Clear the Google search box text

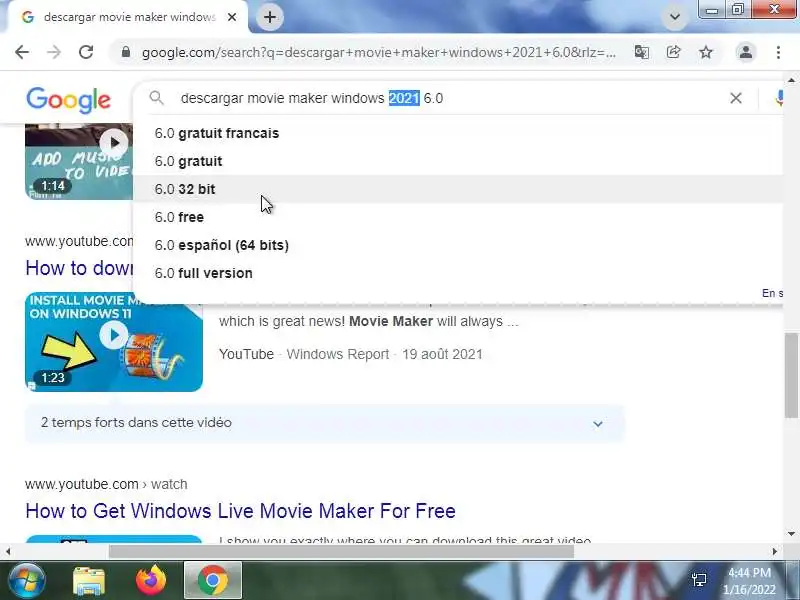click(736, 98)
